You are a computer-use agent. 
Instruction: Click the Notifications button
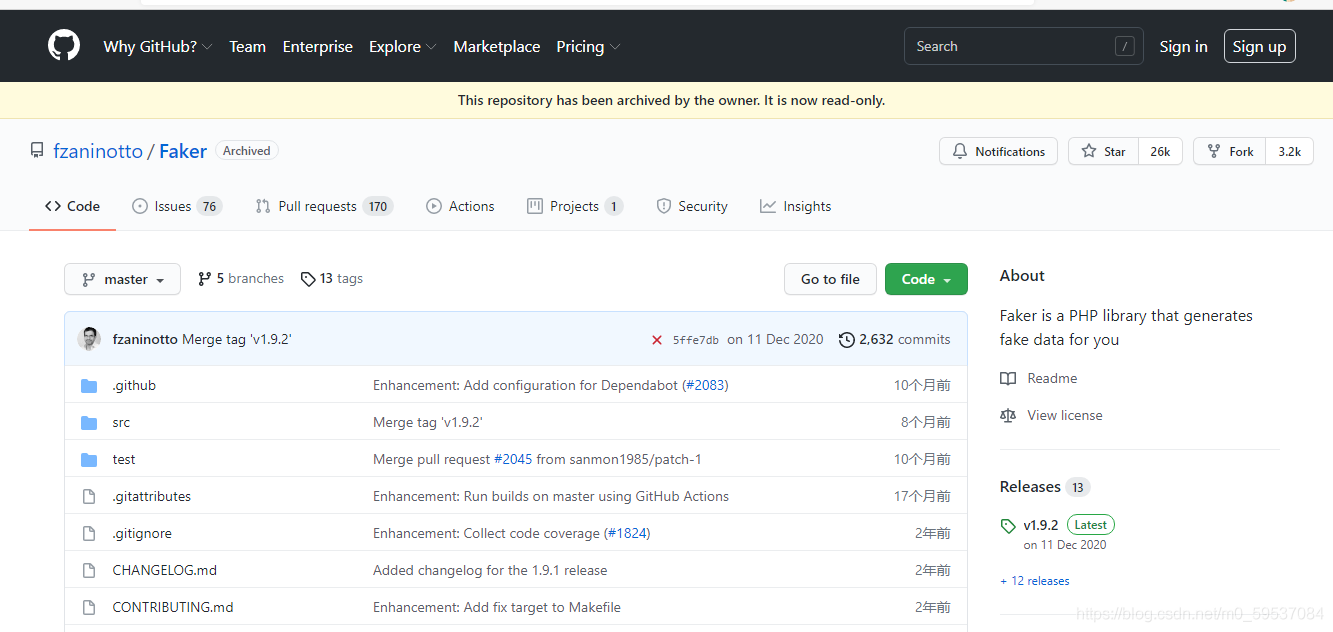pos(998,151)
